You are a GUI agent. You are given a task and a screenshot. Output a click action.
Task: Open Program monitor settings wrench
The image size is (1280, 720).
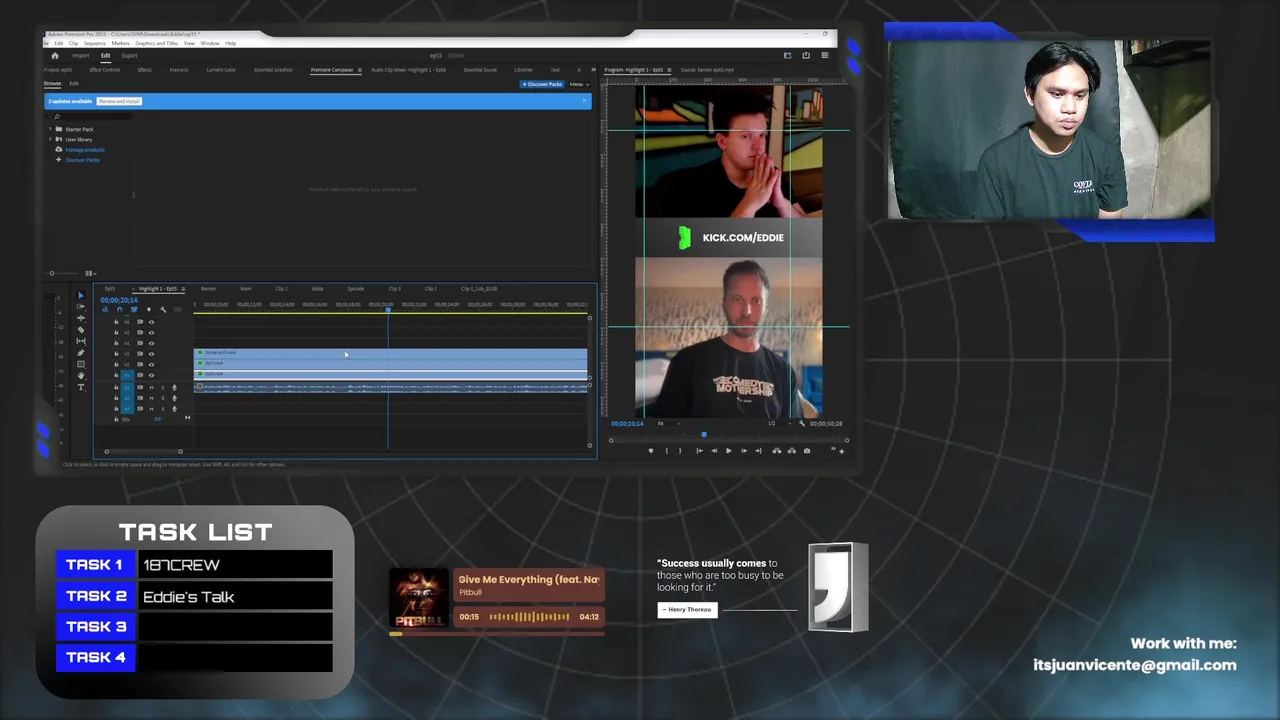tap(801, 424)
